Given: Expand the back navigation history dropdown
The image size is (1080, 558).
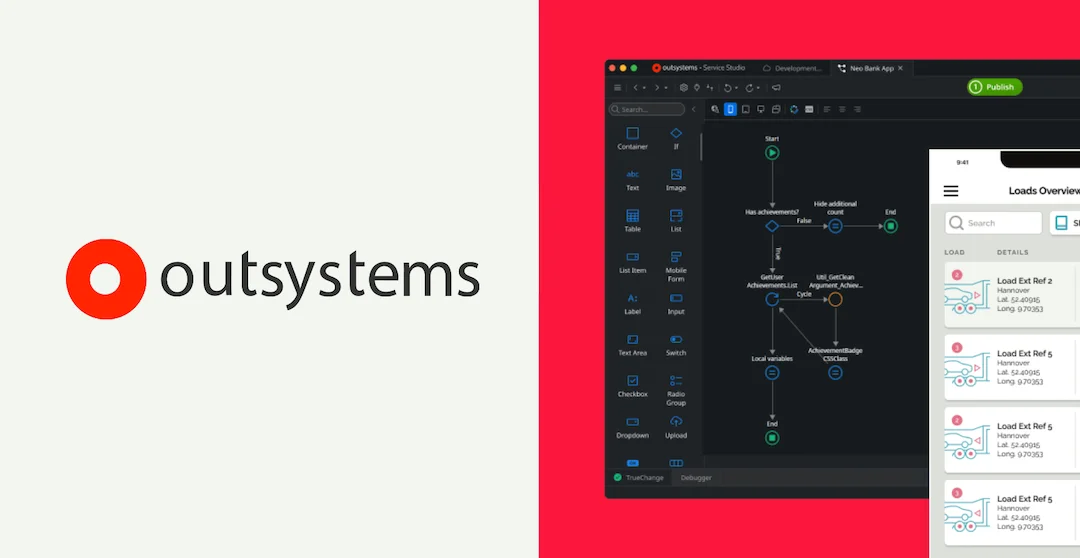Looking at the screenshot, I should click(644, 88).
